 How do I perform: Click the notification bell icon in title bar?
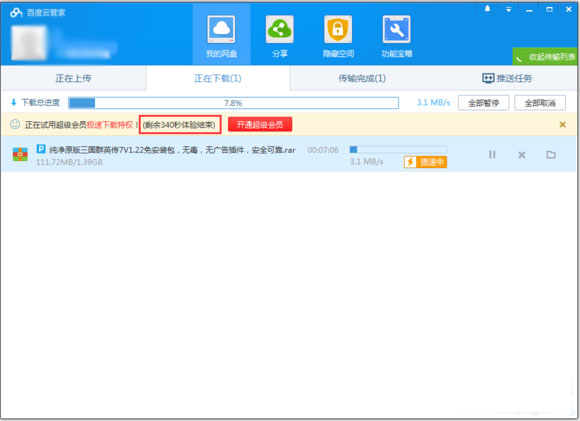point(488,9)
